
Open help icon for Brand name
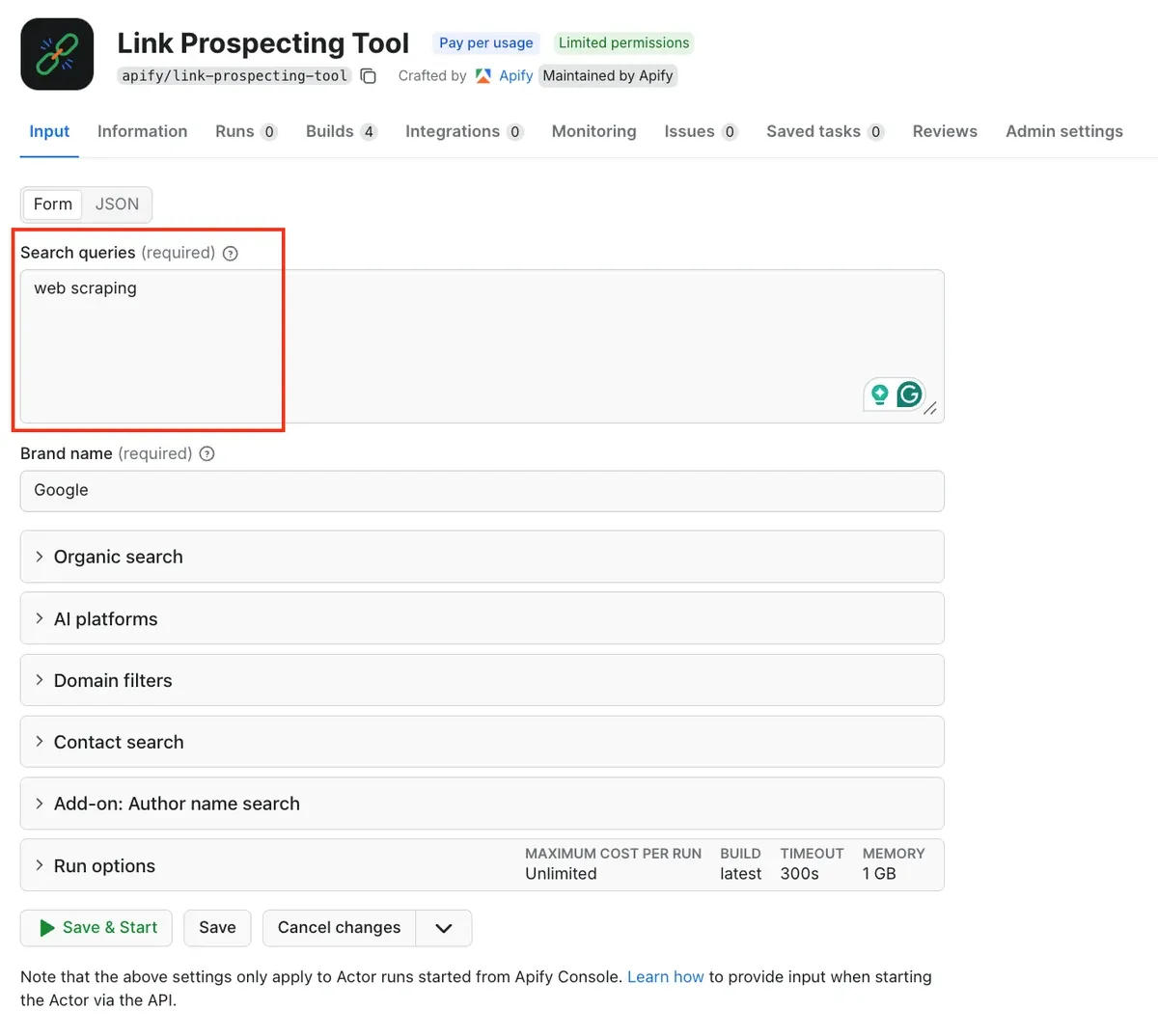207,454
